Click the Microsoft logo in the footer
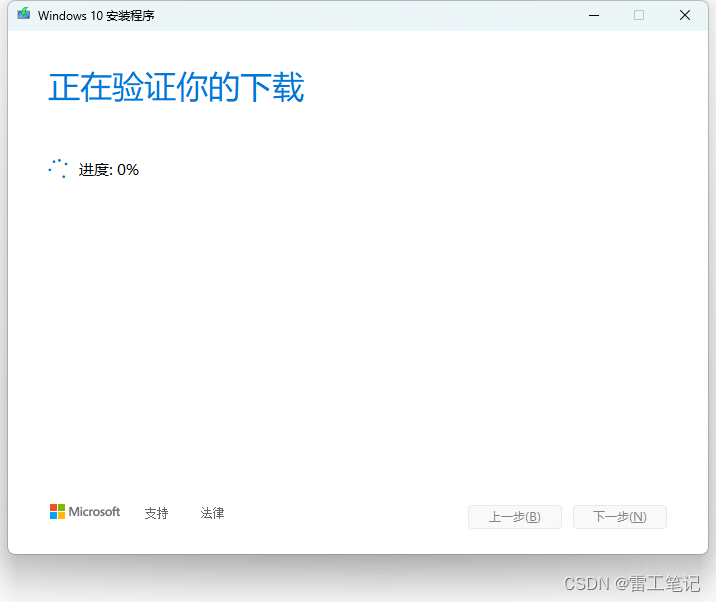 pos(85,512)
